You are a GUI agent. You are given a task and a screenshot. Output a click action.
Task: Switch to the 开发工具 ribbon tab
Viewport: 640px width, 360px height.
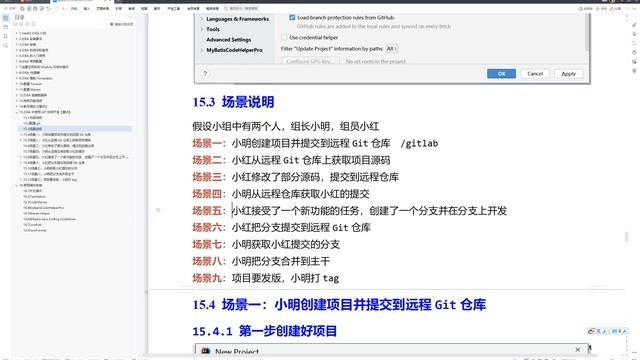[x=173, y=9]
